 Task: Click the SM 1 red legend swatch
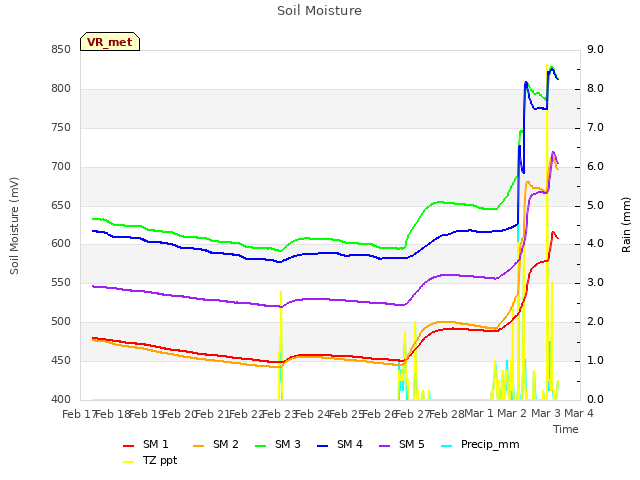click(129, 446)
